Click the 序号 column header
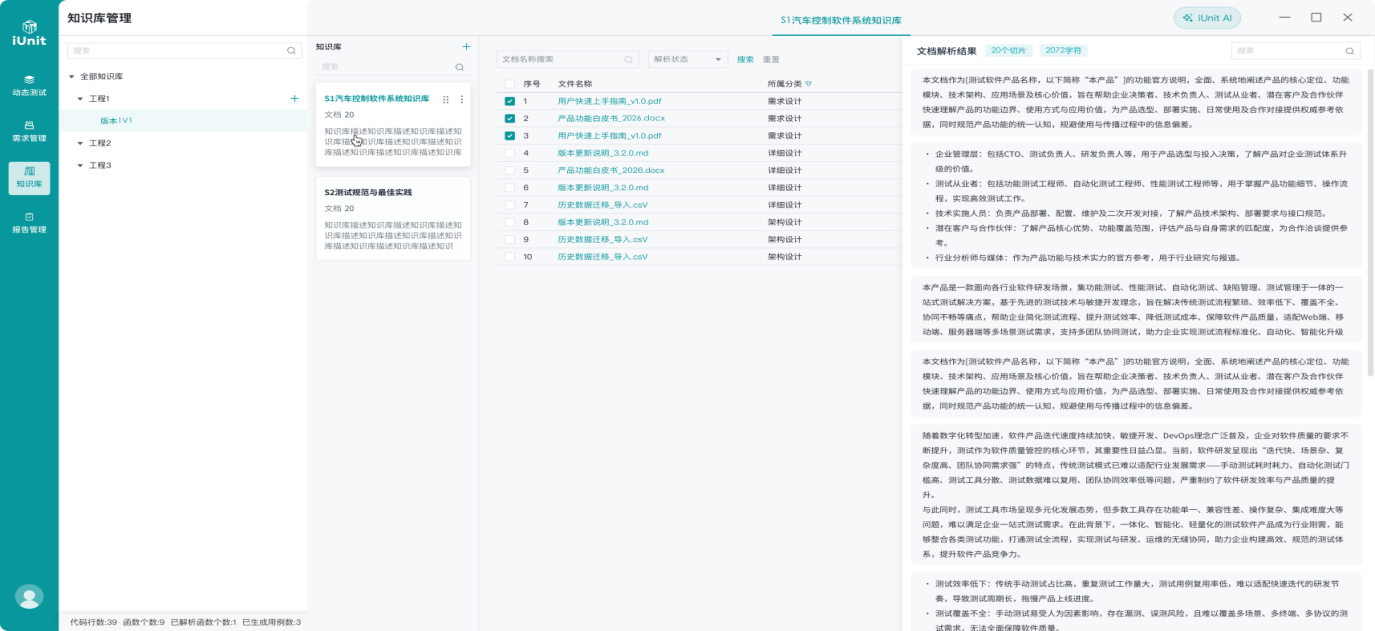This screenshot has height=631, width=1375. [532, 84]
